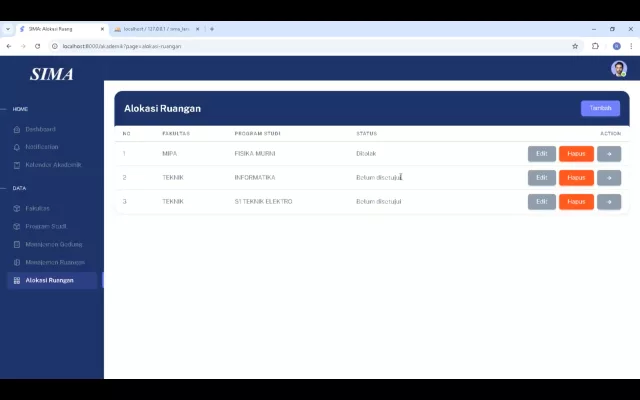Edit the S1 TEKNIK ELEKTRO row
This screenshot has height=400, width=640.
[542, 202]
